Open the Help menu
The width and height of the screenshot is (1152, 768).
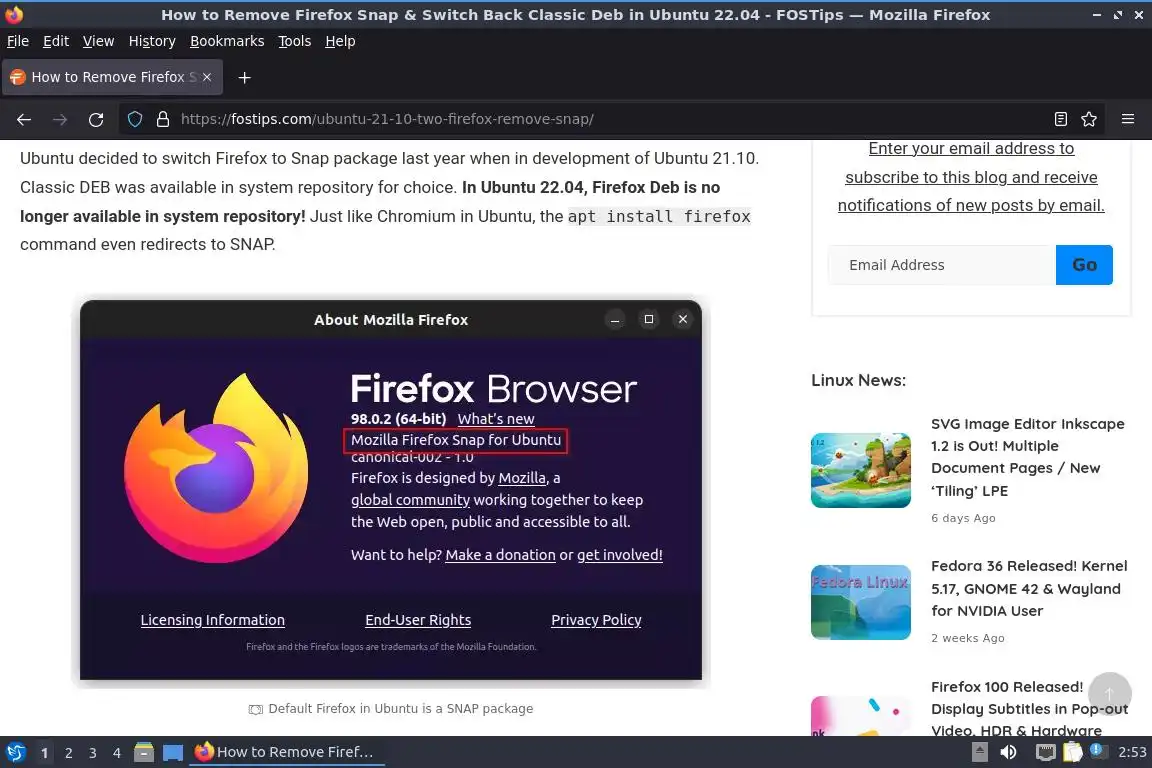[340, 41]
